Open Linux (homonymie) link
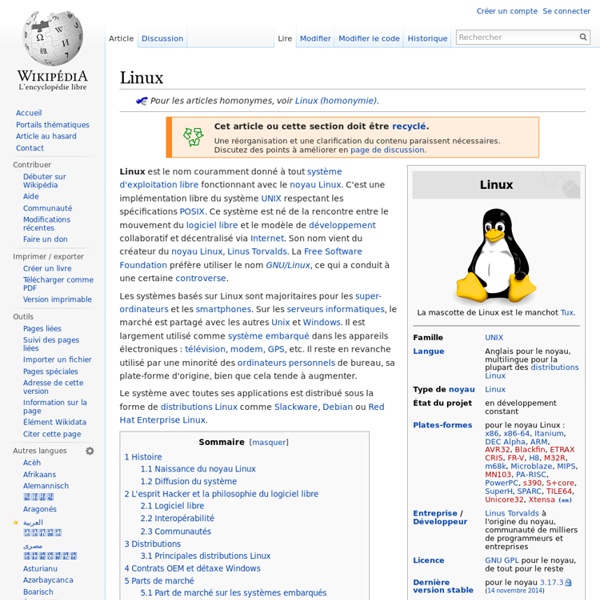Viewport: 600px width, 600px height. click(x=336, y=101)
